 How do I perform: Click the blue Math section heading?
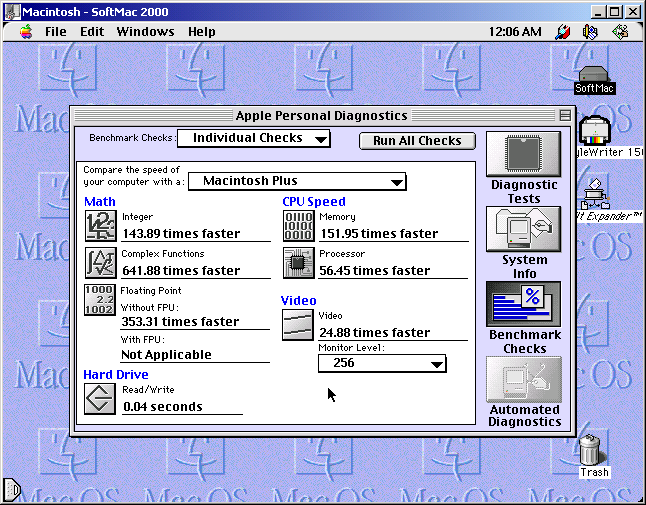point(100,202)
